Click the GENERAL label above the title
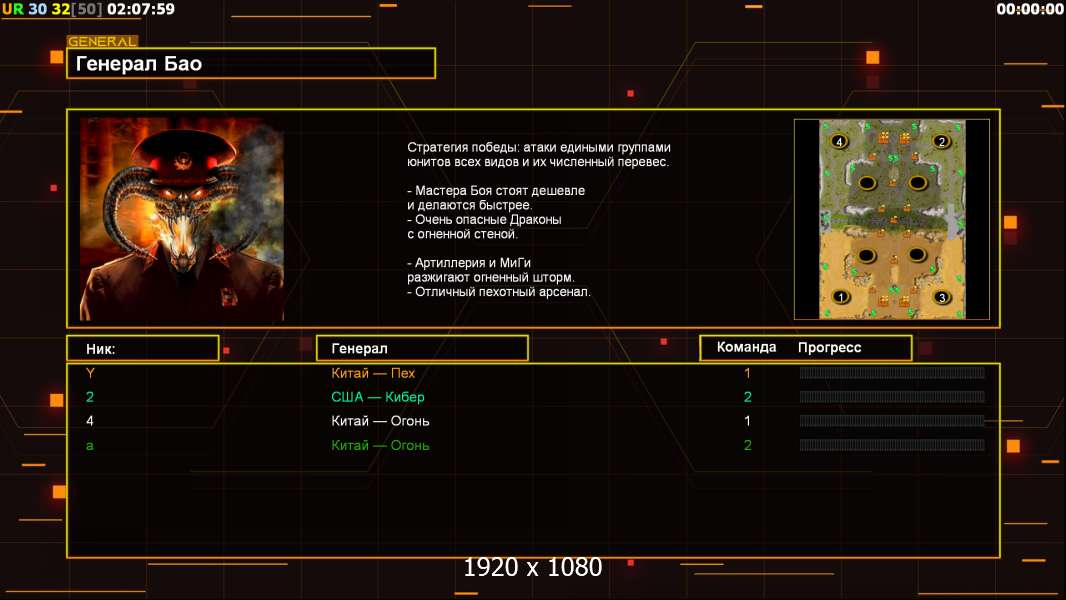1066x600 pixels. point(102,41)
